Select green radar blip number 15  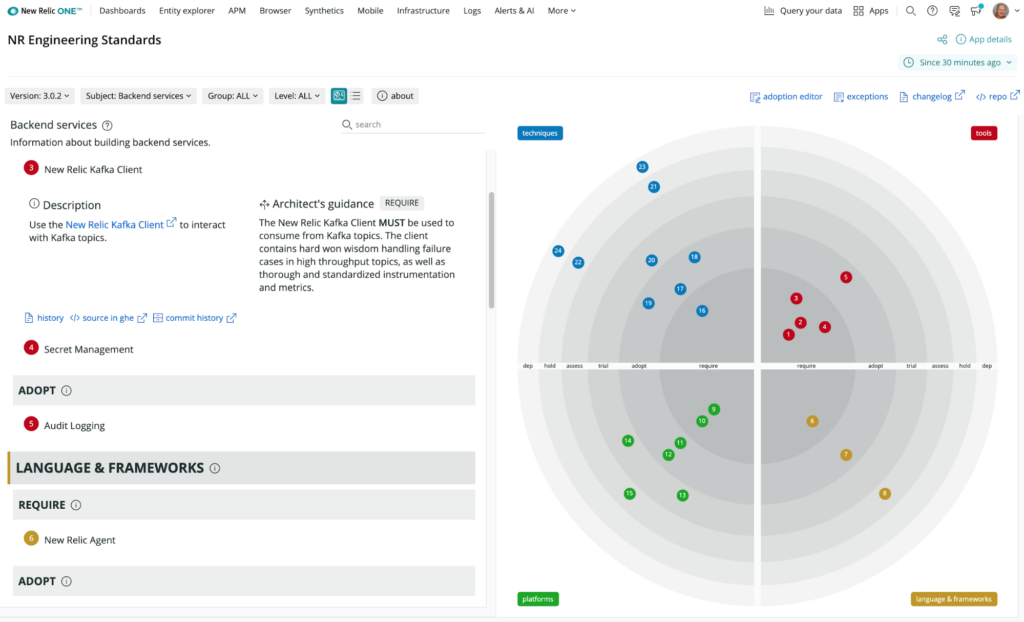630,493
